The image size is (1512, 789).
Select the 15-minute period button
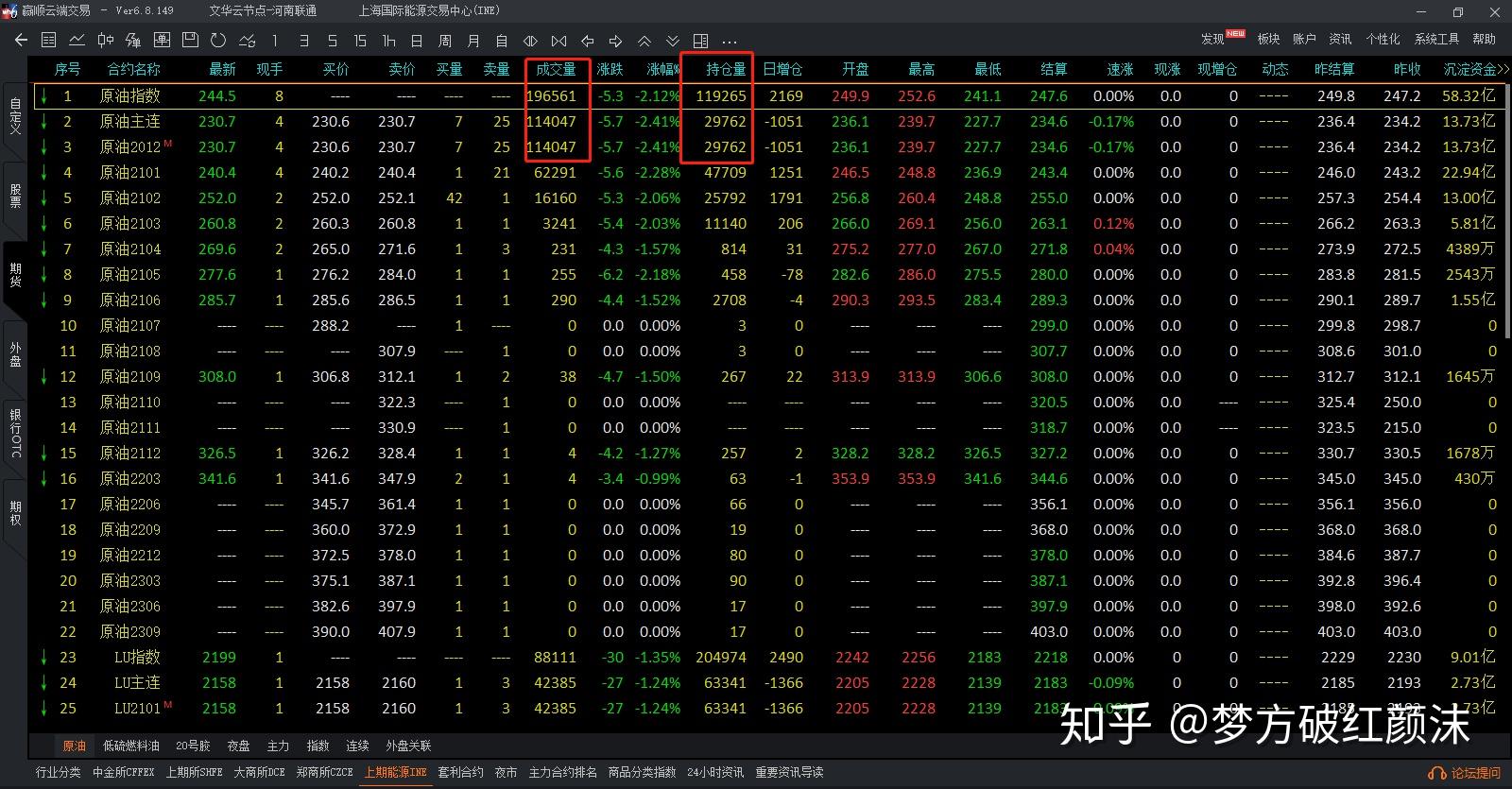[360, 41]
